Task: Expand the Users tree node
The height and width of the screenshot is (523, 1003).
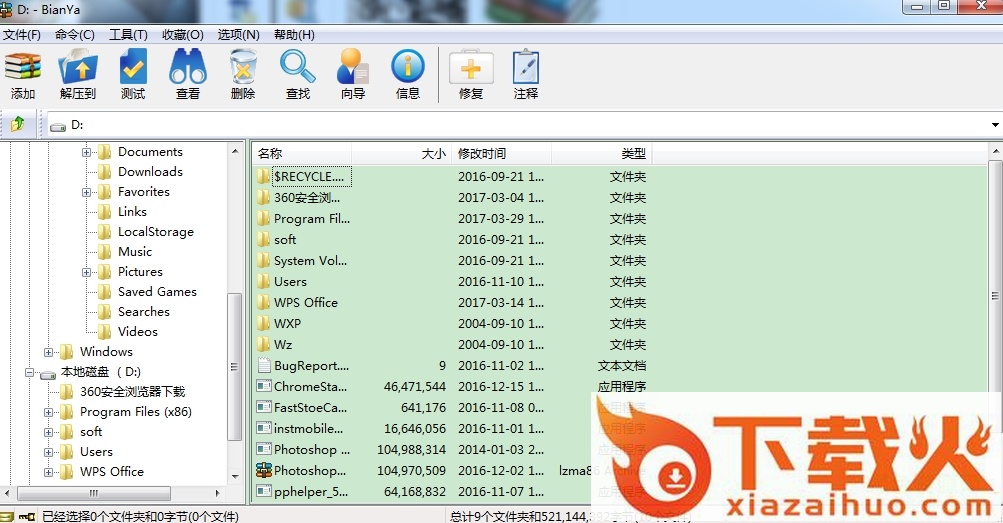Action: (x=48, y=452)
